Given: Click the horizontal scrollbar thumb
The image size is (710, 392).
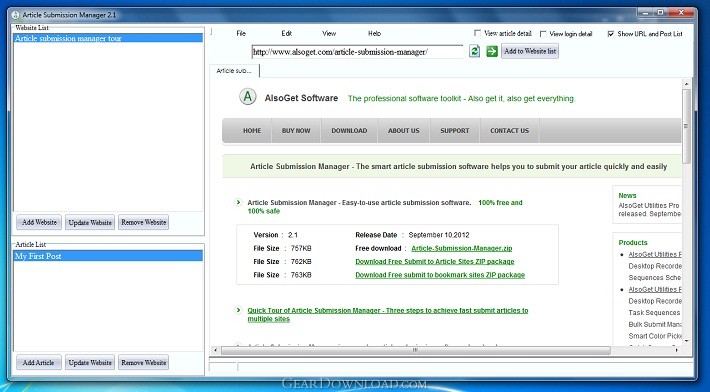Looking at the screenshot, I should click(415, 350).
